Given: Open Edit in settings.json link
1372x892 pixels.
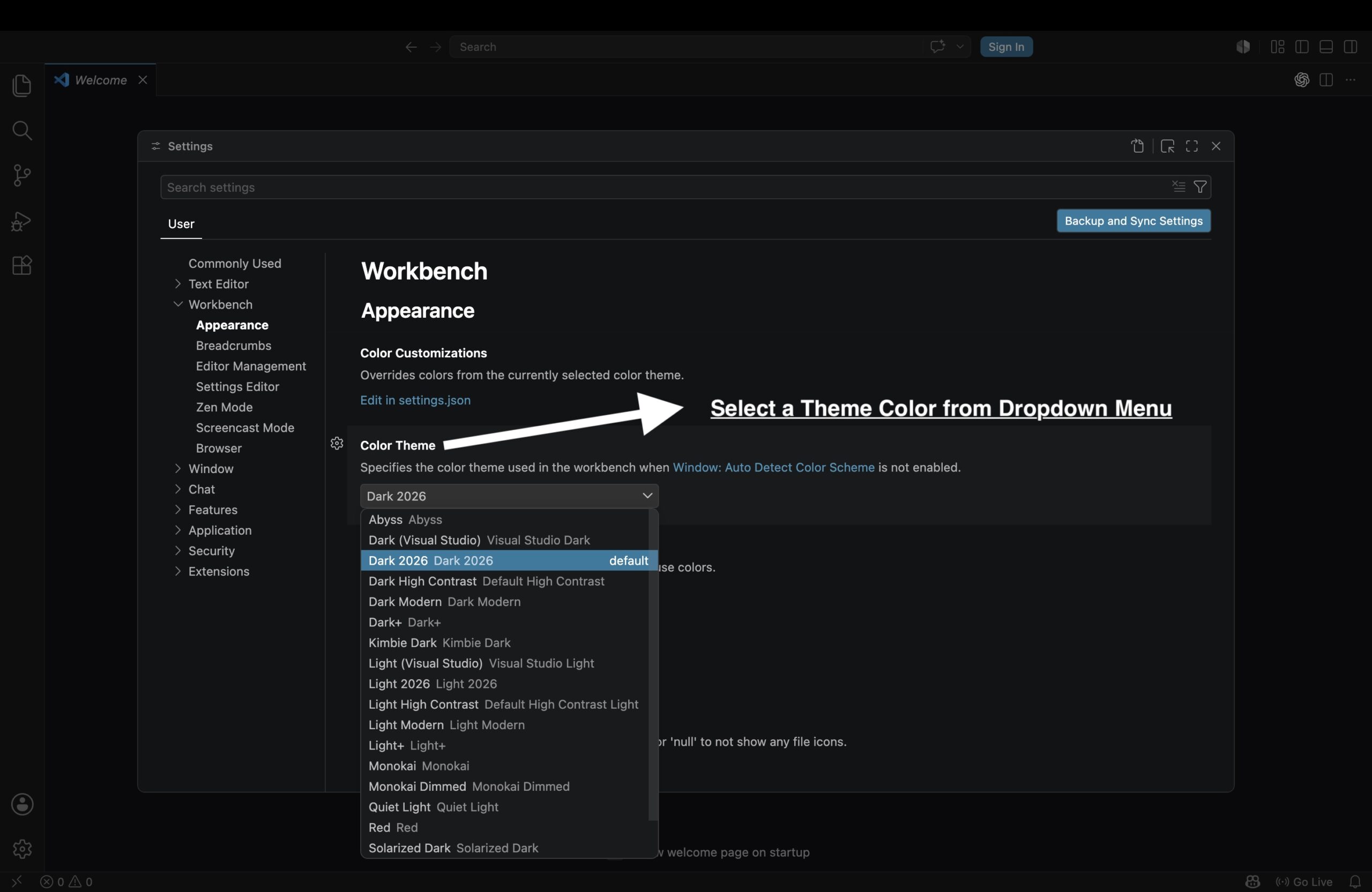Looking at the screenshot, I should coord(415,400).
